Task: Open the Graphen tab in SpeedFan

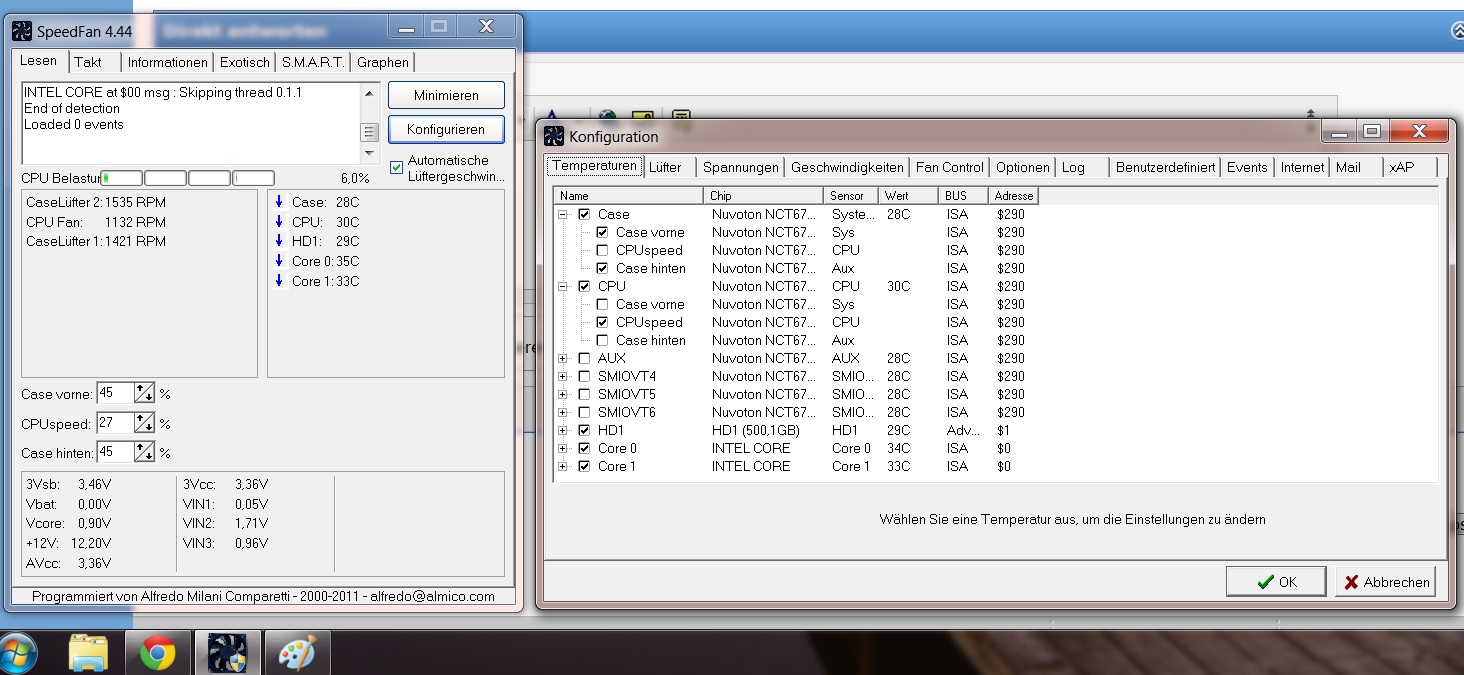Action: click(x=383, y=62)
